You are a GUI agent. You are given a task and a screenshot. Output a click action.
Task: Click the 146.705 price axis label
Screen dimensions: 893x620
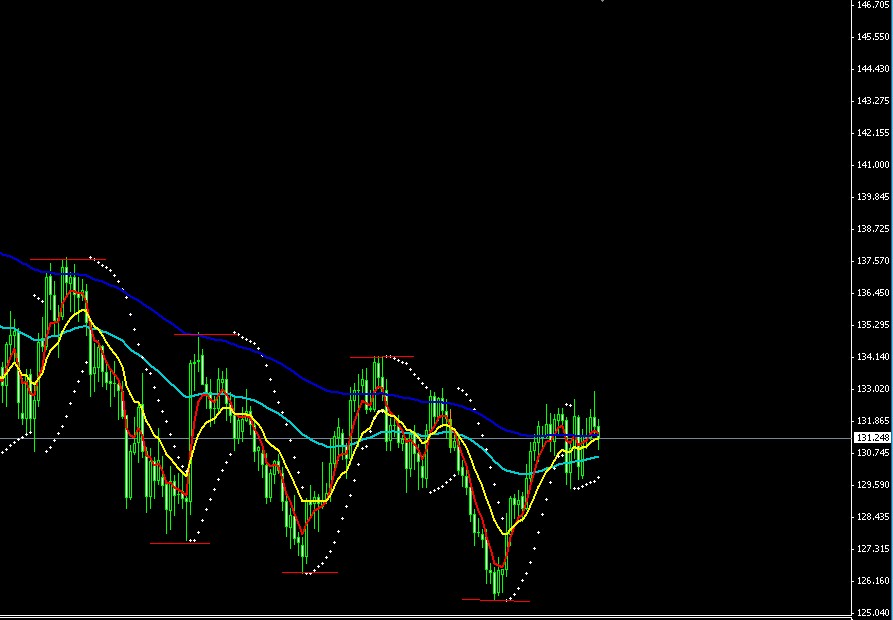(873, 5)
